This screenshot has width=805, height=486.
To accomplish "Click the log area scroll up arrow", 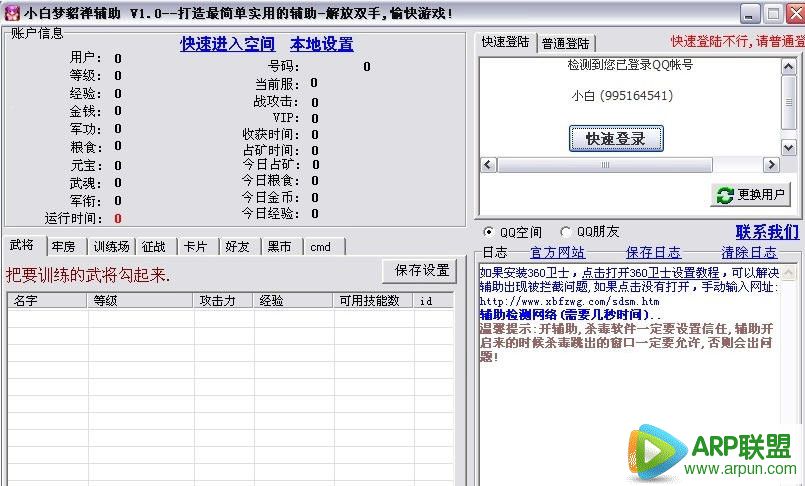I will click(x=789, y=273).
